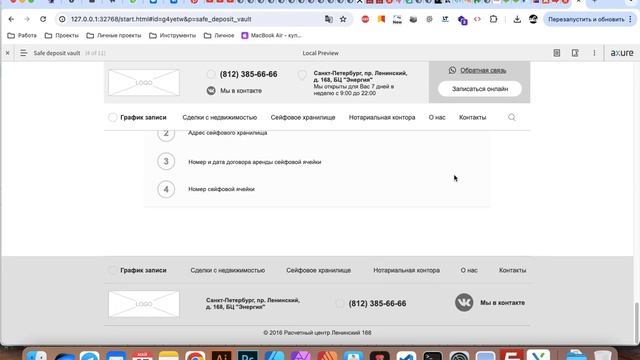Open 'О нас' in the top navigation
The height and width of the screenshot is (360, 640).
(437, 118)
